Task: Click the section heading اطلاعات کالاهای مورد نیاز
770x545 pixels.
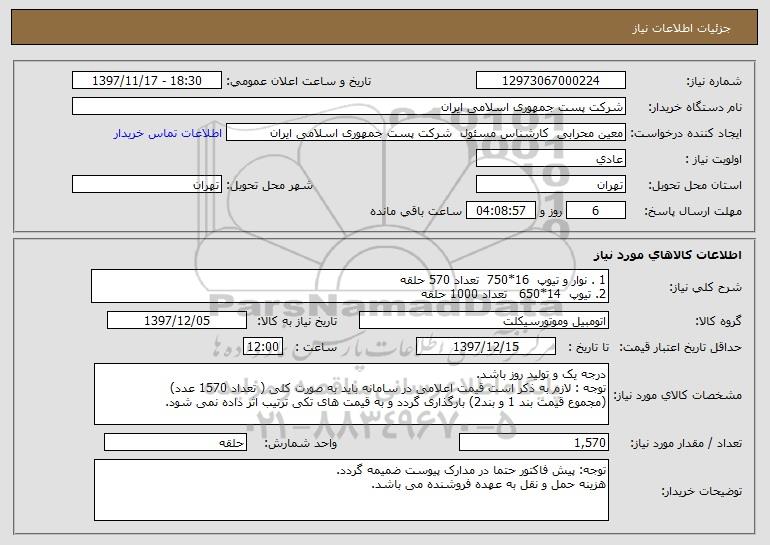Action: pos(667,255)
